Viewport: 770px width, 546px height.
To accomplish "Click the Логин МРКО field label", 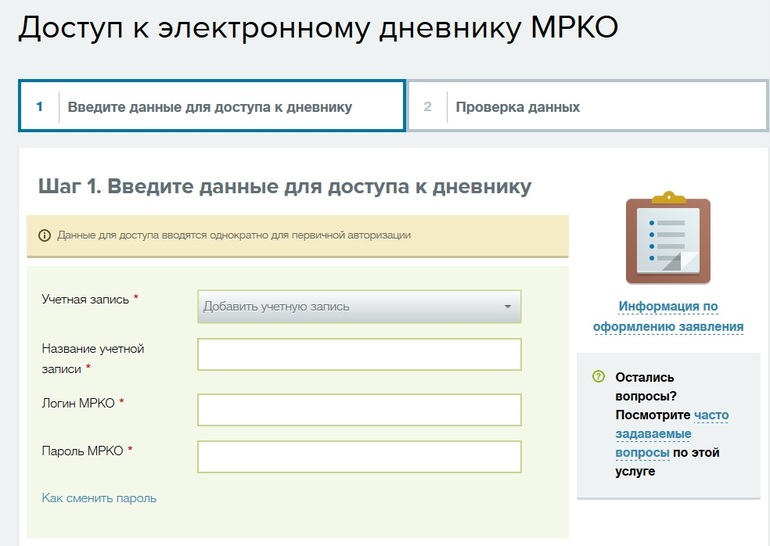I will pyautogui.click(x=80, y=402).
